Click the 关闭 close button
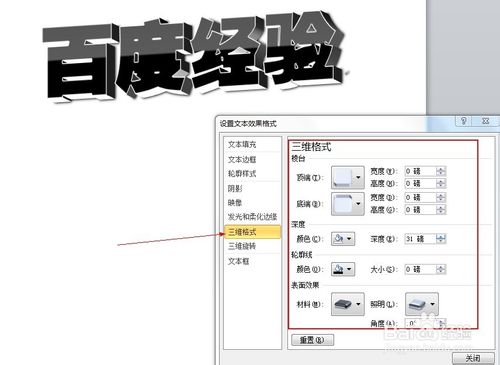 pos(473,358)
